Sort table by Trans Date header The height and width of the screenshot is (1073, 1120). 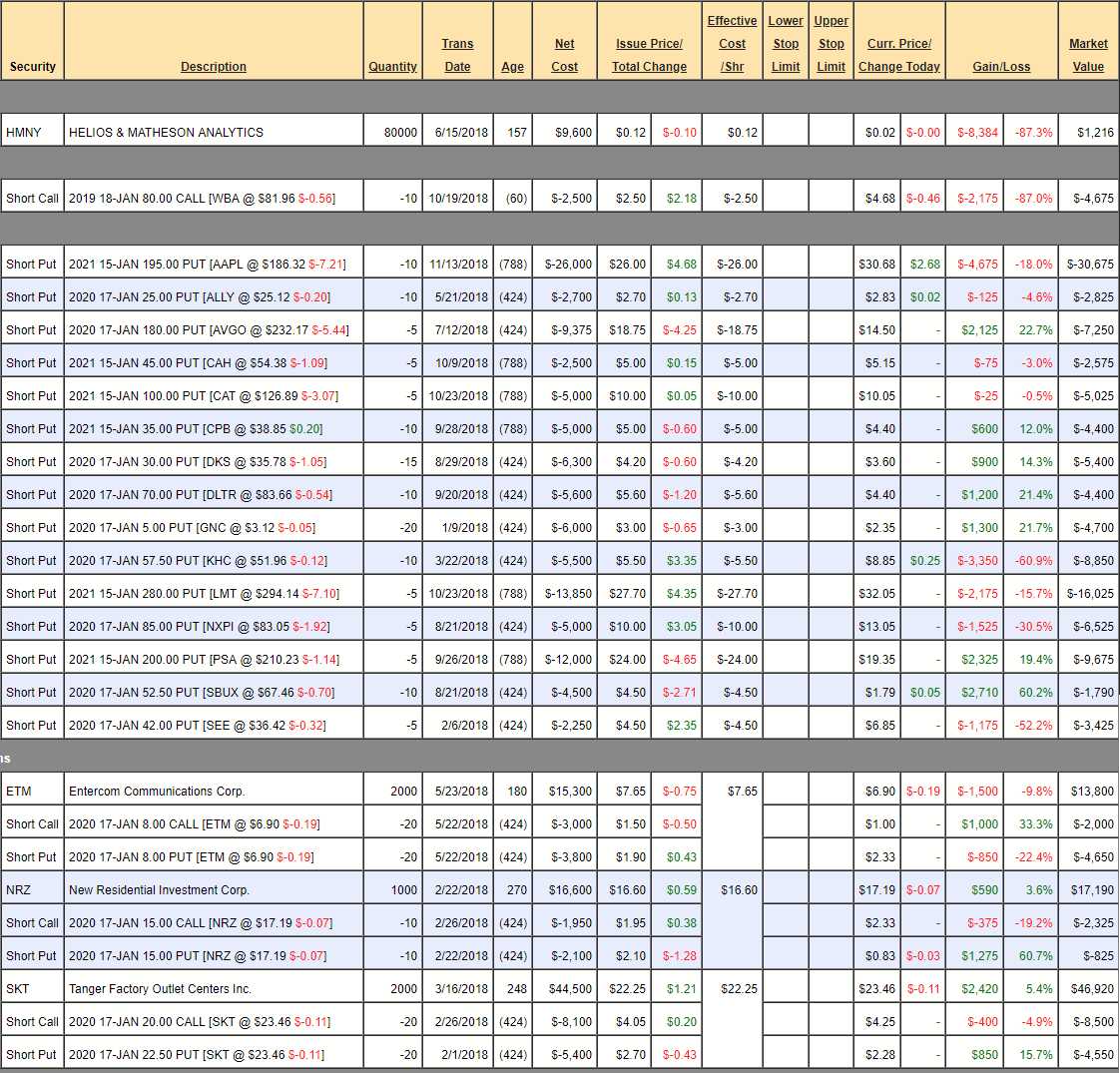[457, 55]
